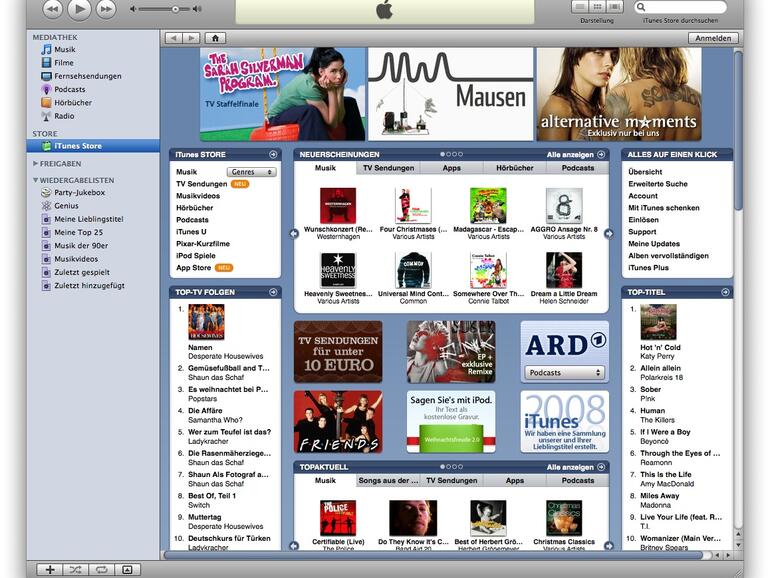
Task: Click the Erweiterte Suche link
Action: (x=657, y=184)
